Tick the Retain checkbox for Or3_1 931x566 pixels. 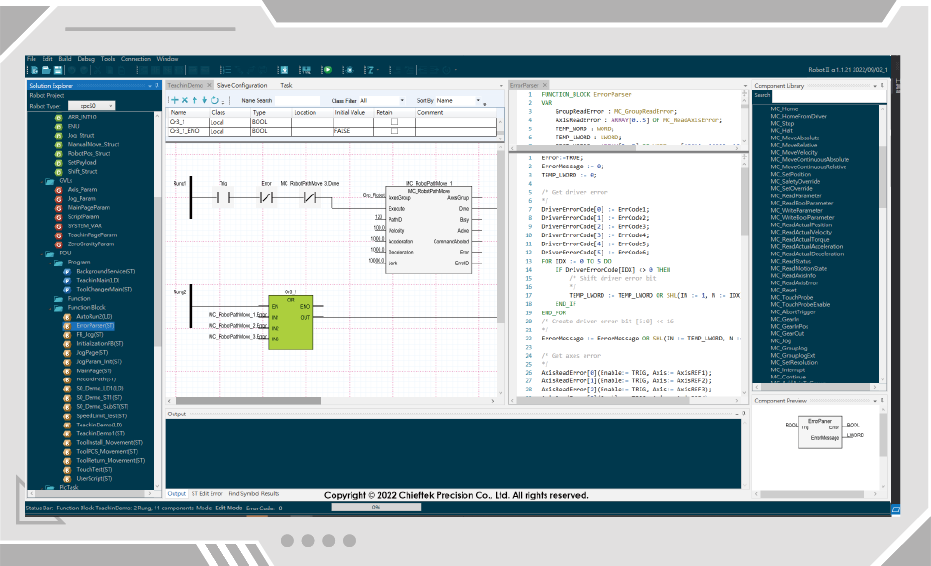click(x=394, y=121)
